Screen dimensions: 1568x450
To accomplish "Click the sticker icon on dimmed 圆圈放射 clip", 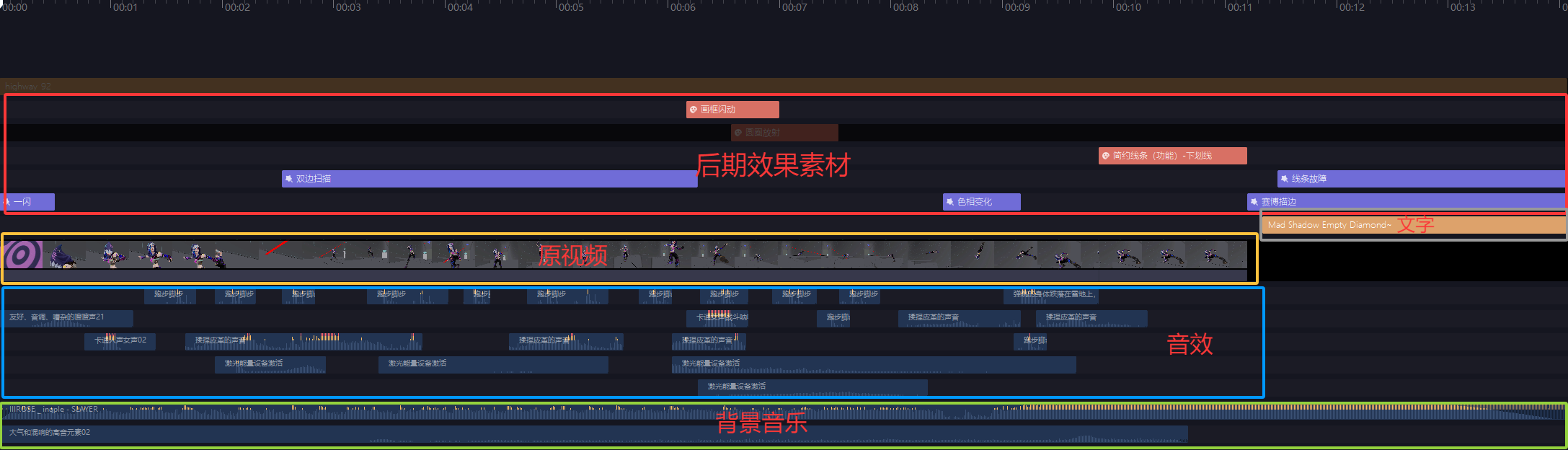I will tap(738, 133).
